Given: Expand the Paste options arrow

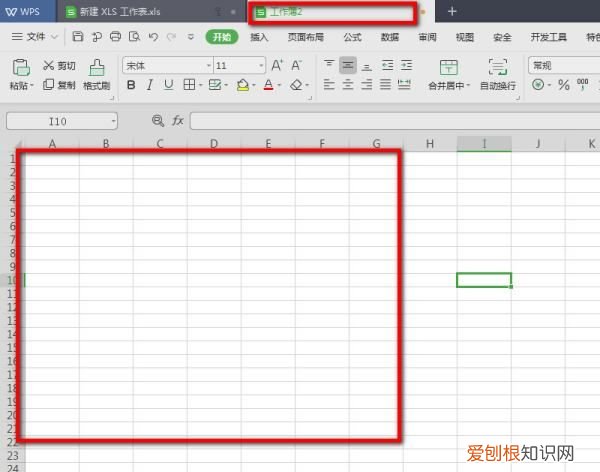Looking at the screenshot, I should [x=31, y=85].
